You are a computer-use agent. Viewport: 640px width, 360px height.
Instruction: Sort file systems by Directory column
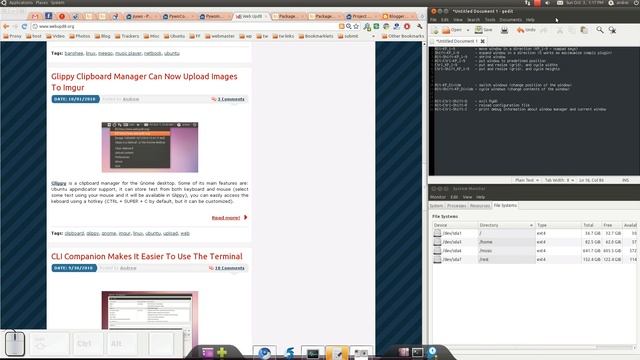(506, 225)
